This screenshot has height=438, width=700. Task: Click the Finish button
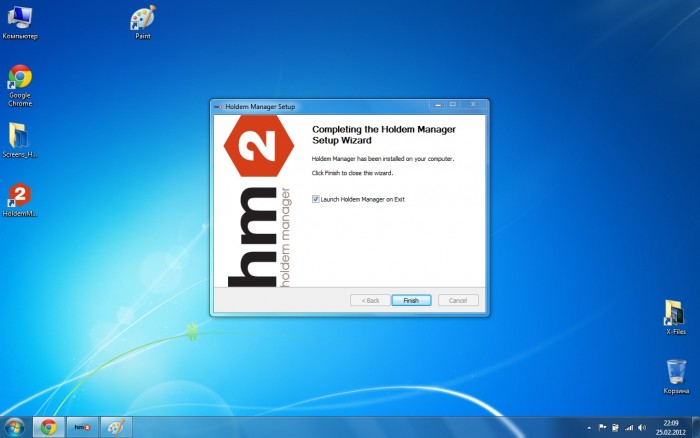point(411,300)
